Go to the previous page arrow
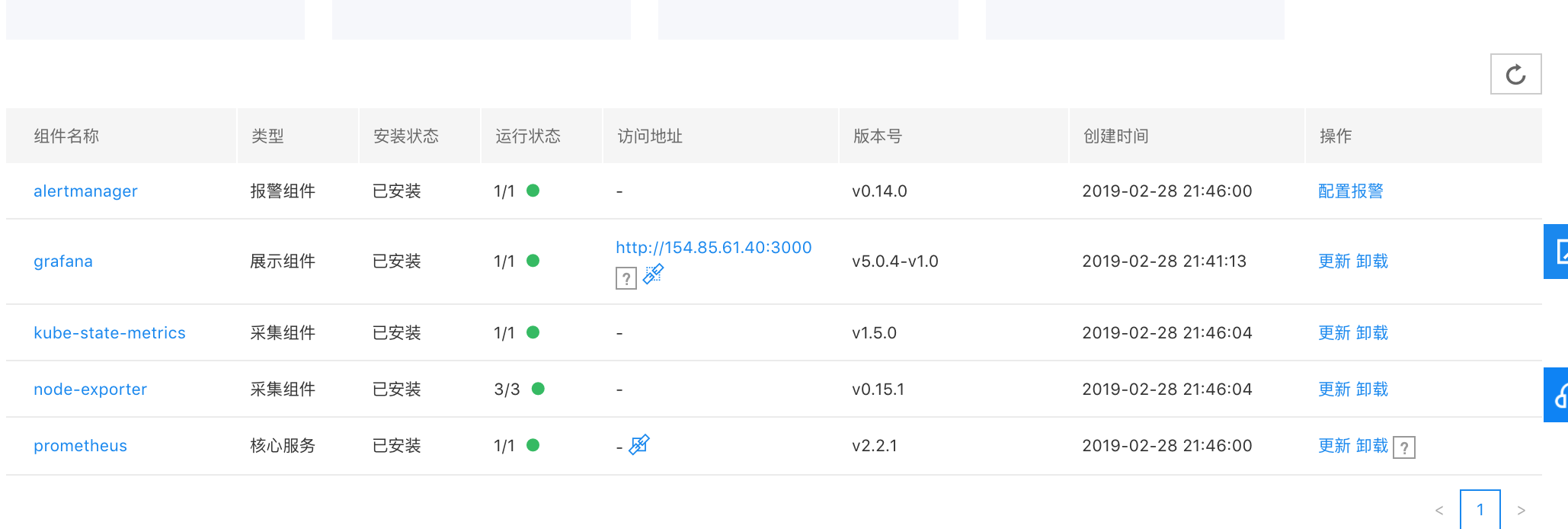Screen dimensions: 1568x529 tap(1439, 510)
